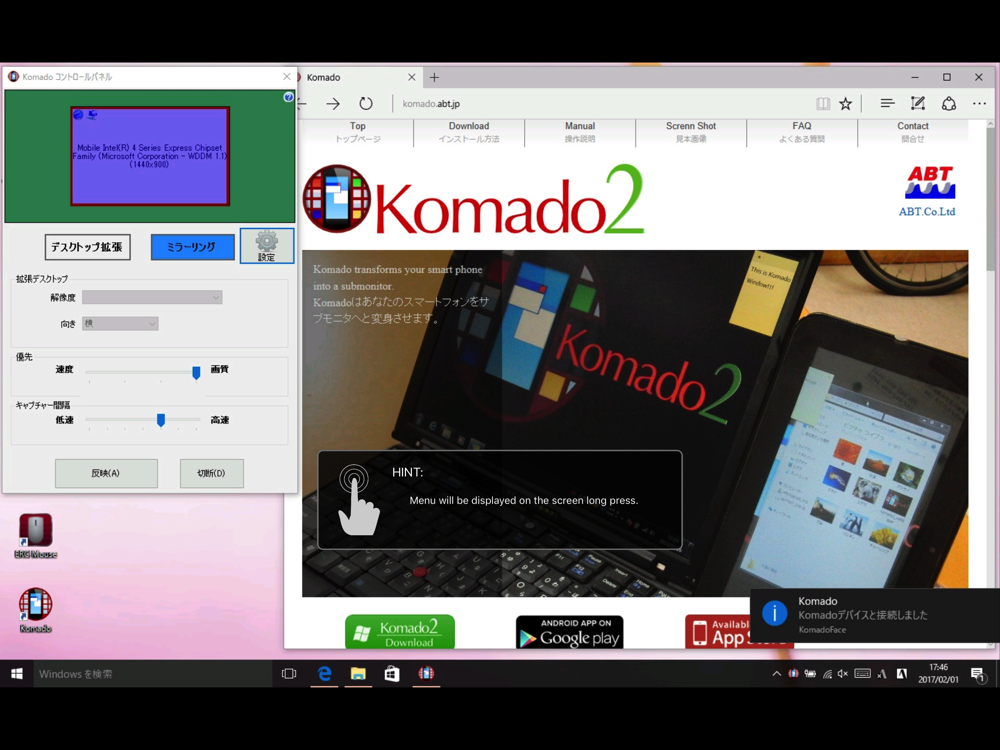Open Komado app from taskbar
Screen dimensions: 1000x750
pos(426,673)
